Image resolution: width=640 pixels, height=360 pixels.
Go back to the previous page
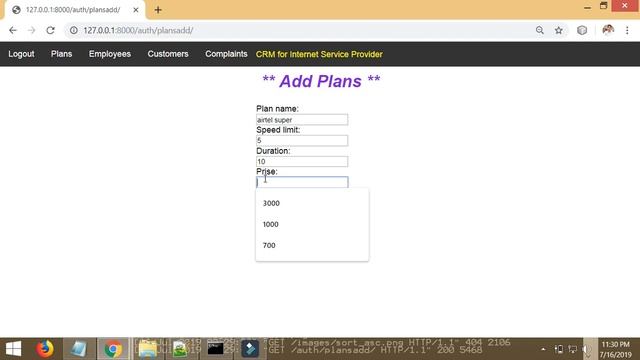[13, 30]
